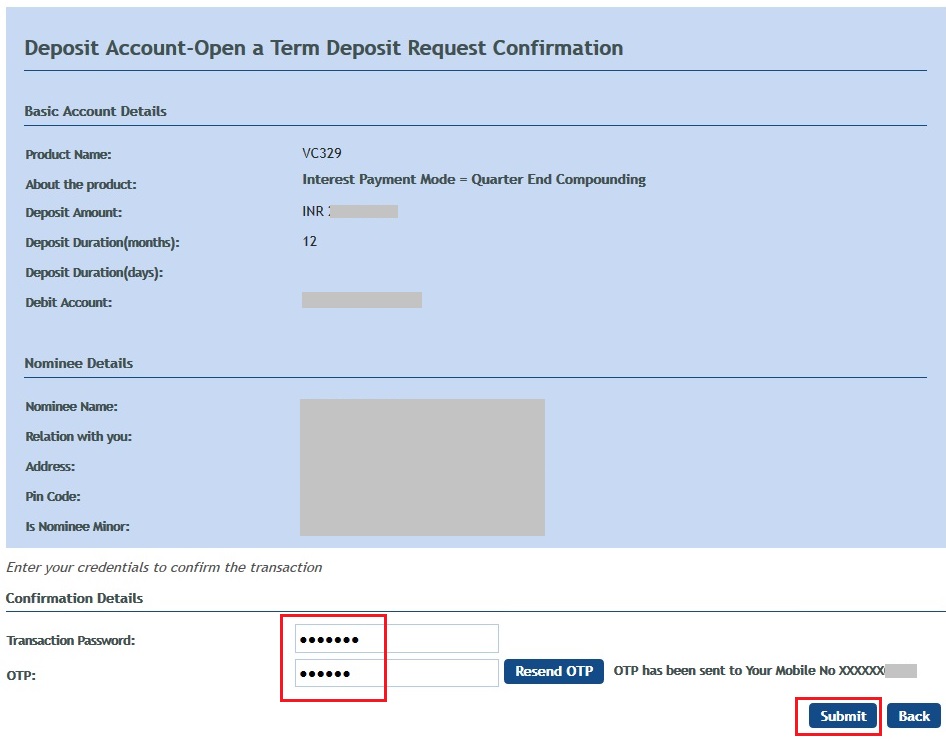Click the 'Basic Account Details' section header
This screenshot has height=747, width=946.
(x=95, y=111)
